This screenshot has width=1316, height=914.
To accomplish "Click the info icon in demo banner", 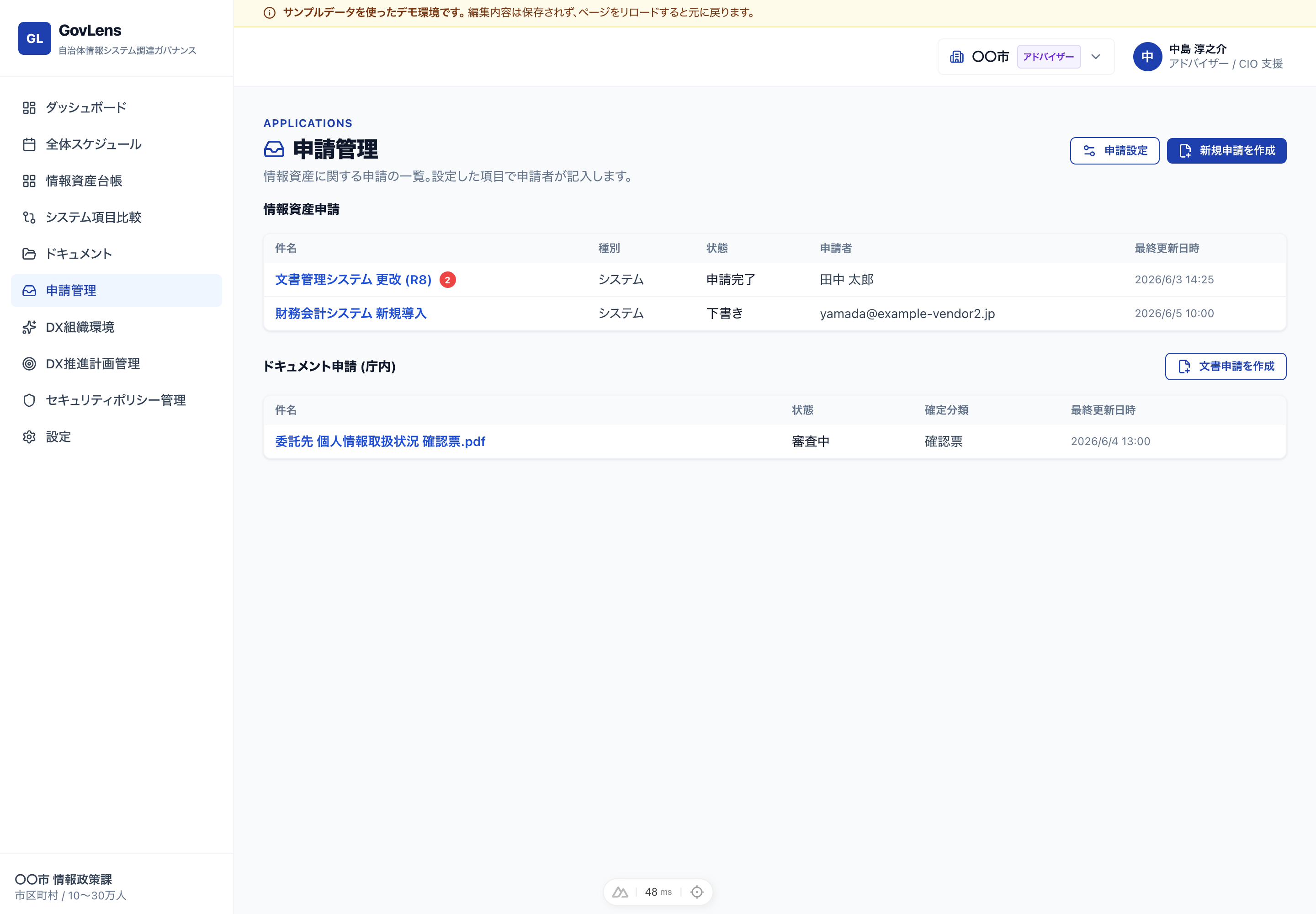I will pos(269,13).
